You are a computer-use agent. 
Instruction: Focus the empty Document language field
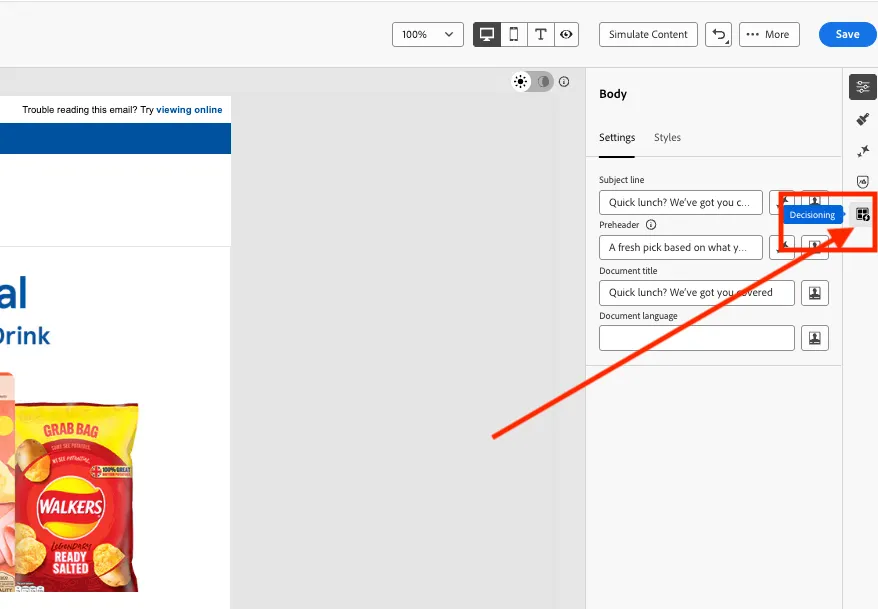tap(697, 338)
